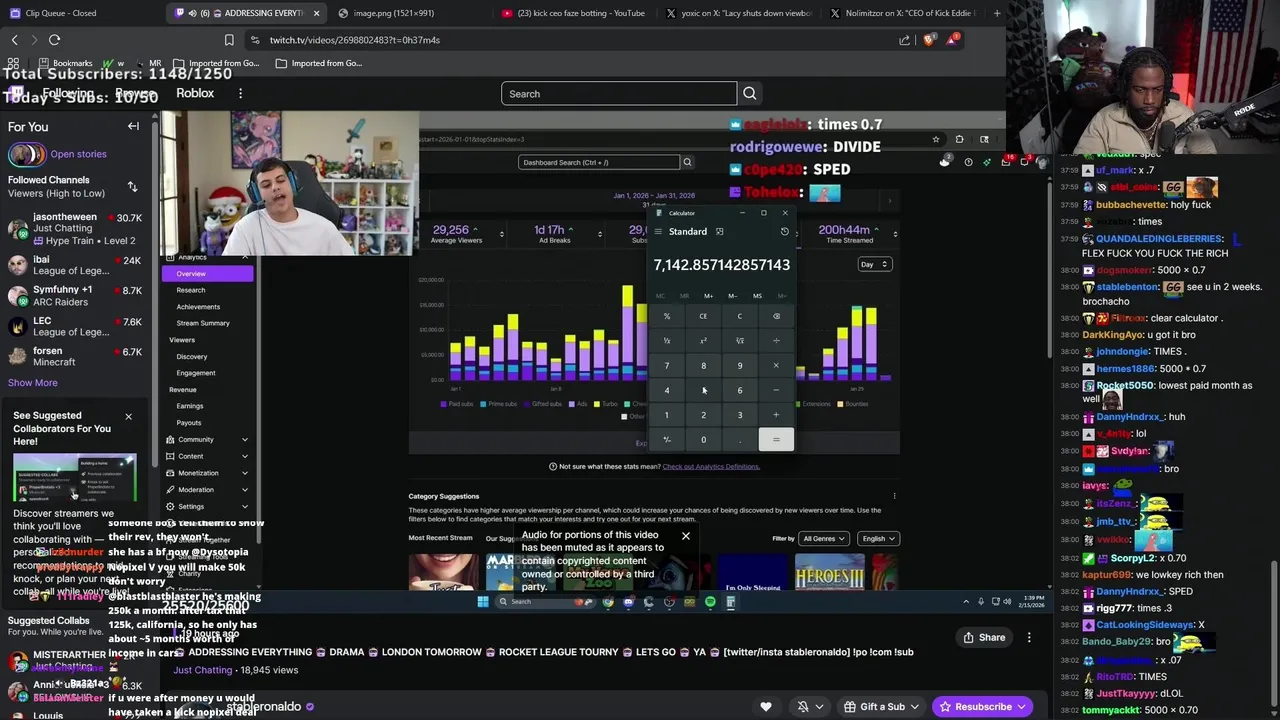Click the Calculator equals key
The height and width of the screenshot is (720, 1280).
pos(776,440)
